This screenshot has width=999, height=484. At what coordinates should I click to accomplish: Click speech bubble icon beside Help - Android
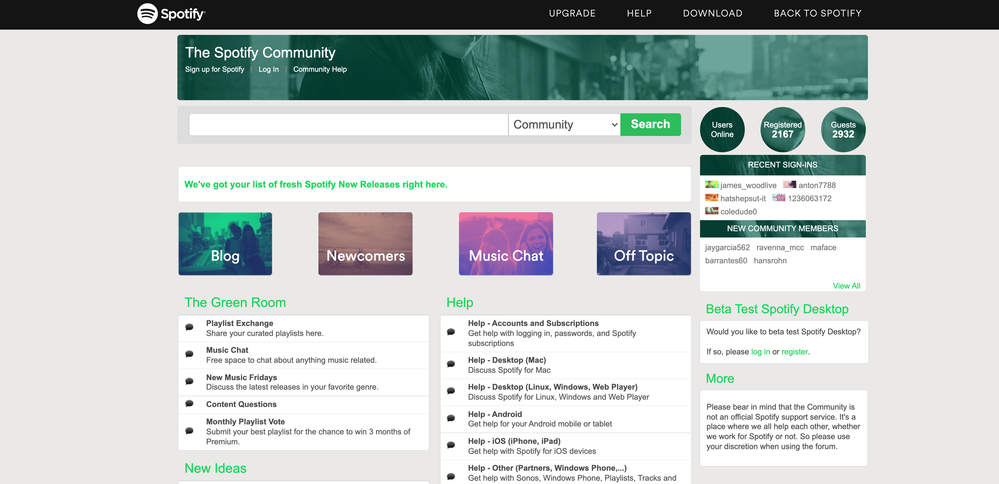click(451, 418)
